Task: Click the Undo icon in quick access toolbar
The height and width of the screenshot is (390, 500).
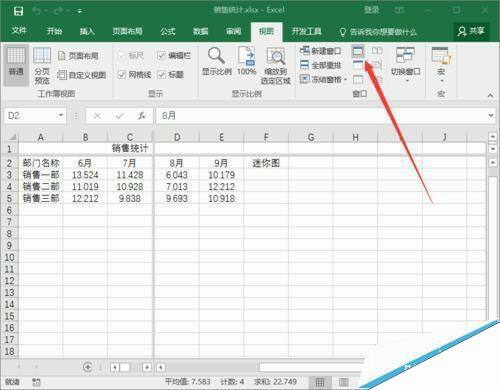Action: (x=37, y=11)
